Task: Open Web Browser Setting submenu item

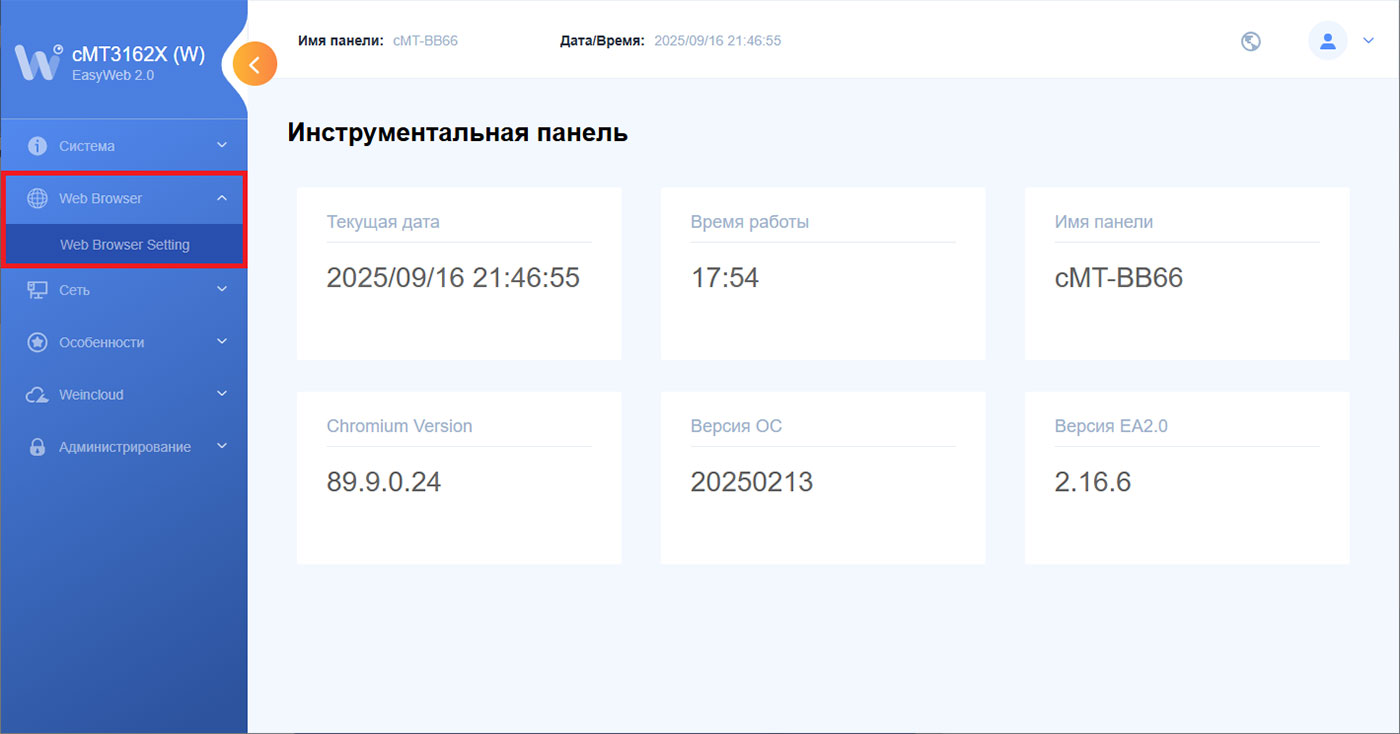Action: pos(125,245)
